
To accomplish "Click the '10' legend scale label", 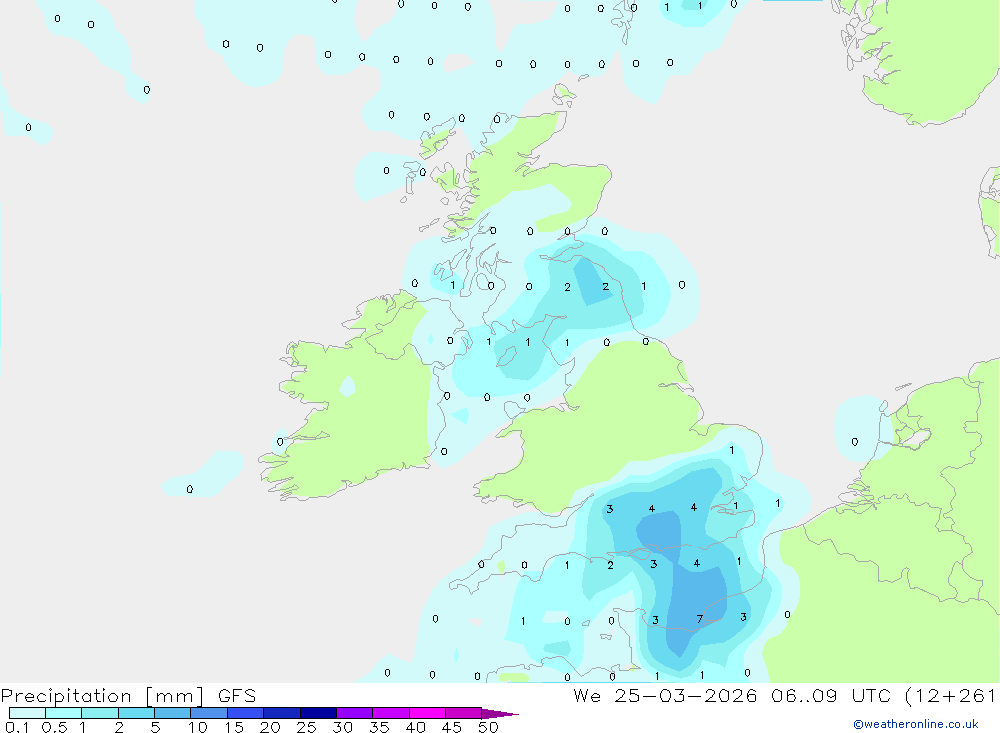I will (198, 727).
